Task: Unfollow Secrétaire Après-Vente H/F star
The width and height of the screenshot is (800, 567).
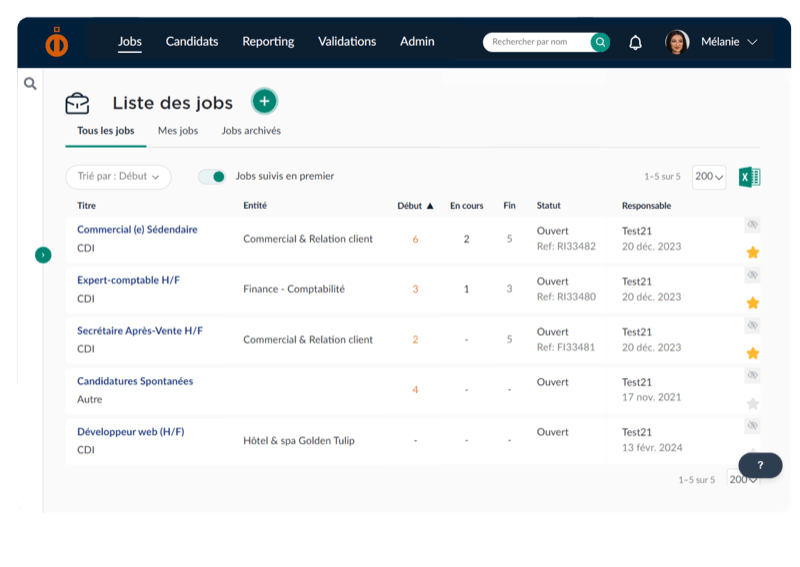Action: [x=753, y=353]
